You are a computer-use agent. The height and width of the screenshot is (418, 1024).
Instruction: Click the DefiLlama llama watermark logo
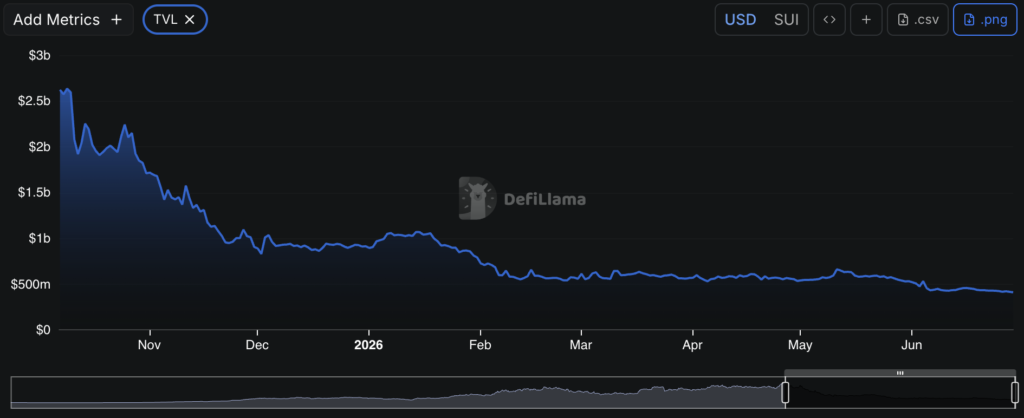(477, 198)
